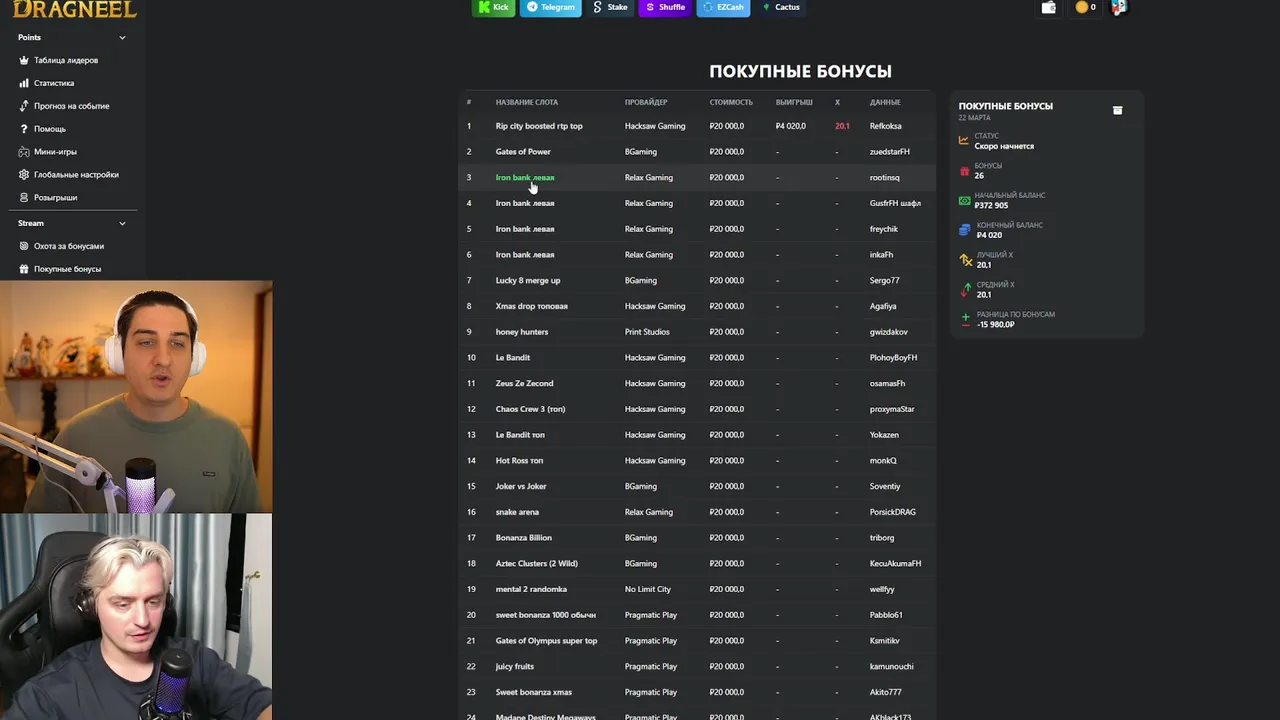
Task: Click the DRAGNEEL logo
Action: click(74, 9)
